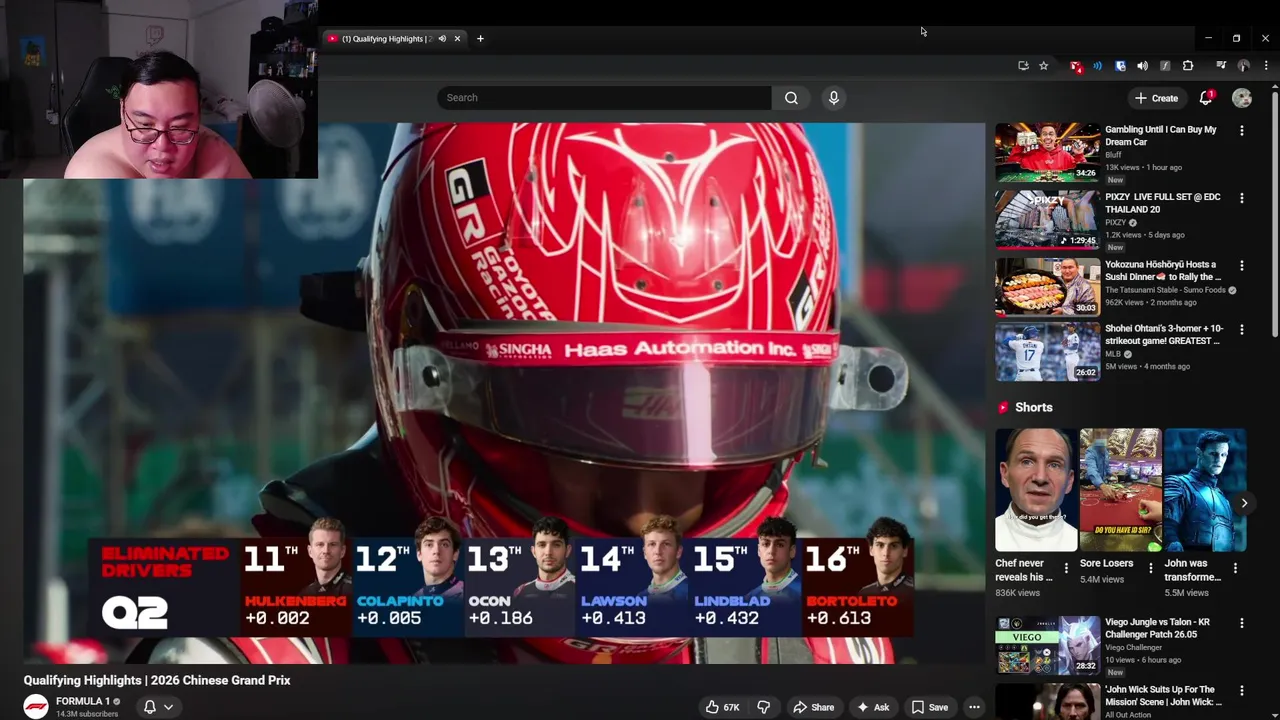The height and width of the screenshot is (720, 1280).
Task: Open the blue sound-waves extension
Action: pos(1097,66)
